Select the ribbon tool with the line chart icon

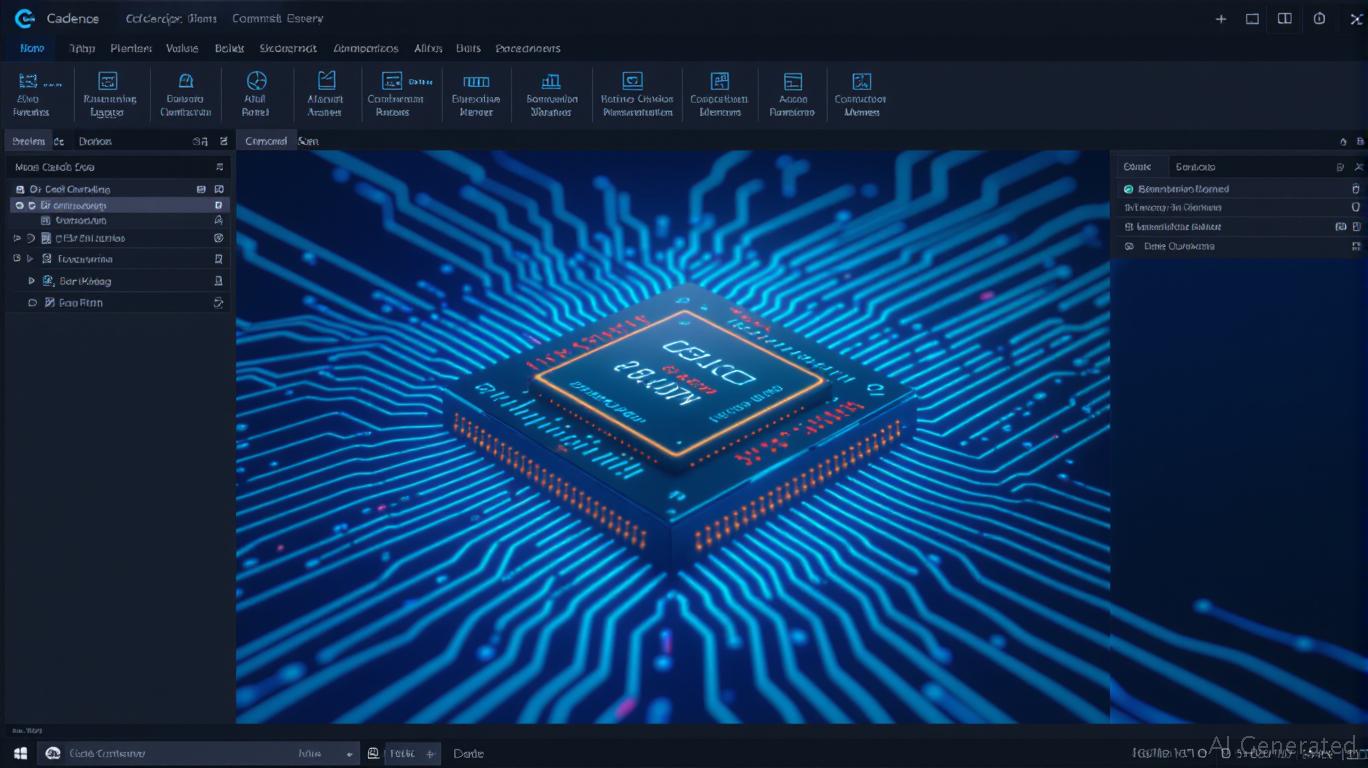(x=326, y=81)
